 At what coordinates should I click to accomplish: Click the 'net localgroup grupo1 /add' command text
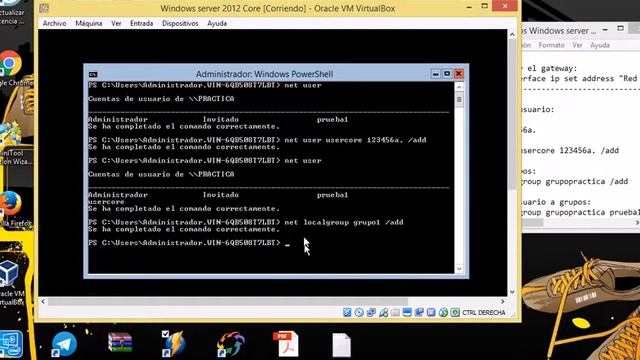(344, 222)
